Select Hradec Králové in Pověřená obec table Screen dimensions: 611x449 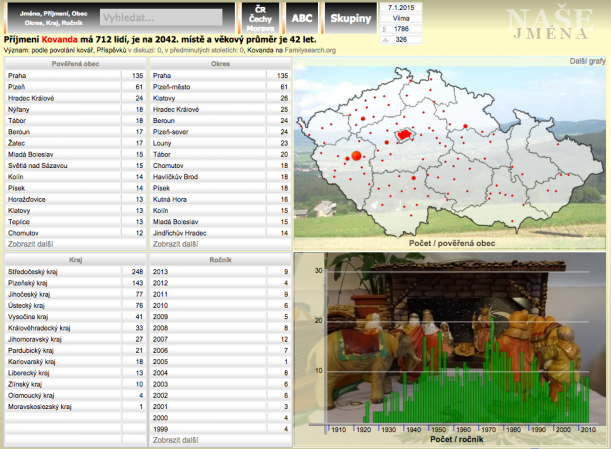coord(32,98)
